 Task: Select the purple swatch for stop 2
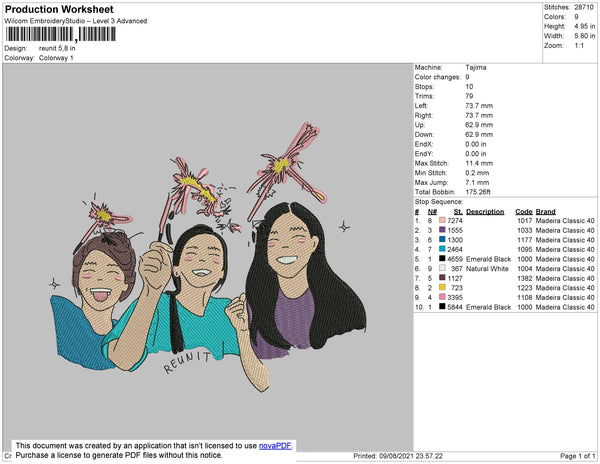pos(442,230)
